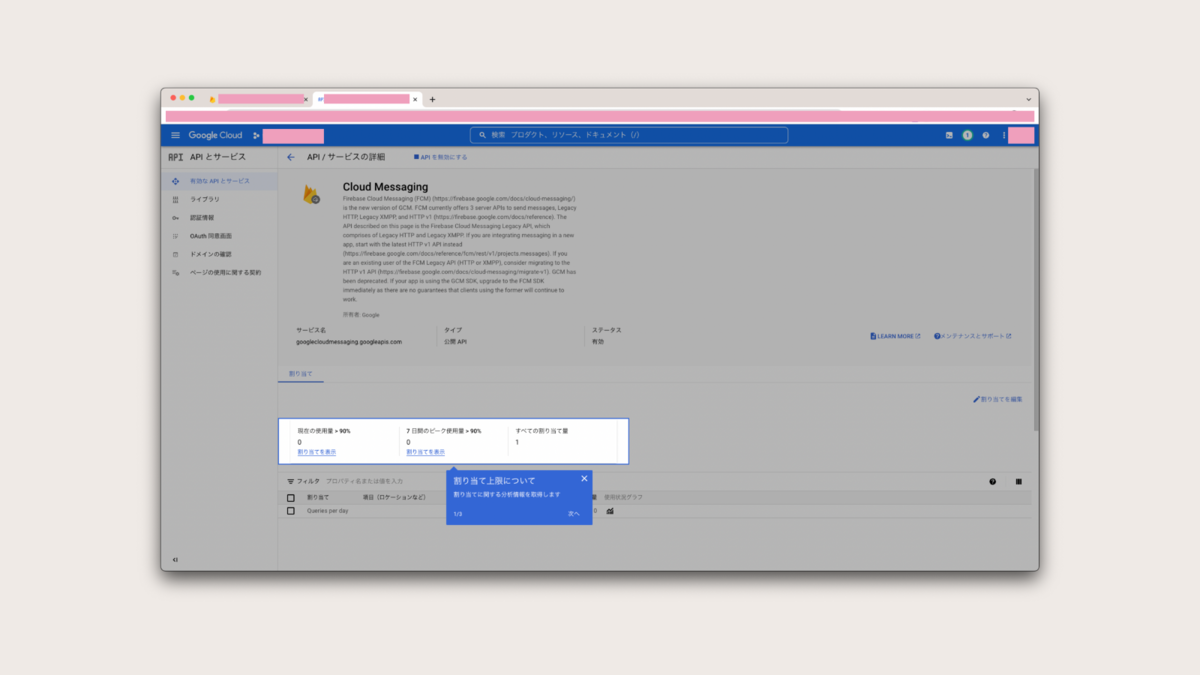Click the 'API / サービスの詳細' page heading
This screenshot has width=1200, height=675.
coord(345,157)
